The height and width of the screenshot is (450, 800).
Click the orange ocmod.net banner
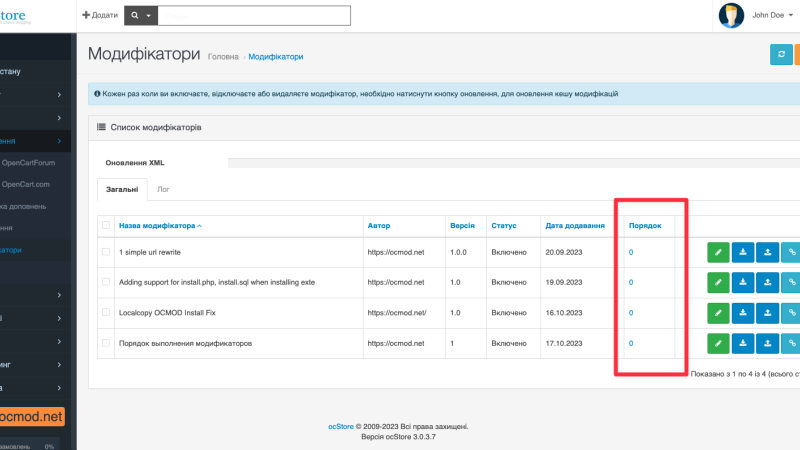coord(32,416)
